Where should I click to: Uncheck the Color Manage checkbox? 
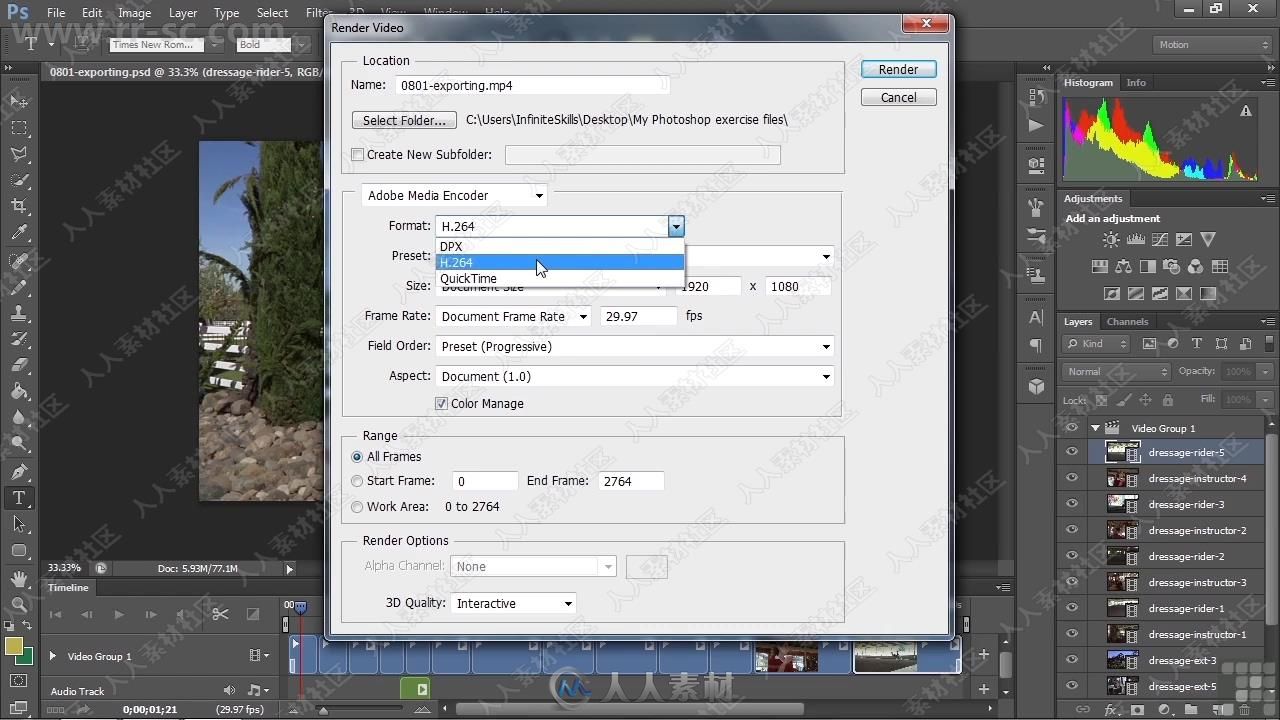[x=441, y=403]
